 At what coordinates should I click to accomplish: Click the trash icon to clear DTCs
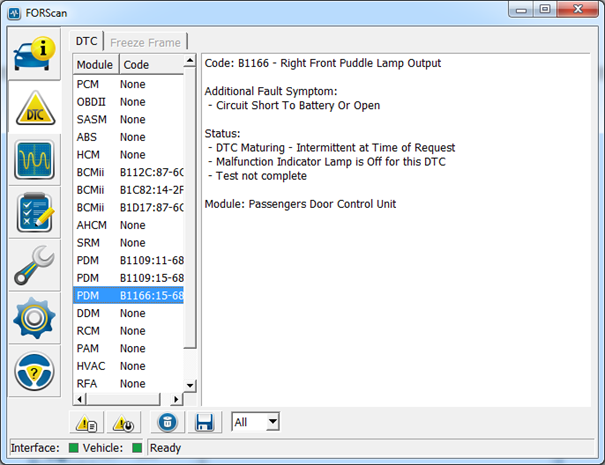[168, 423]
